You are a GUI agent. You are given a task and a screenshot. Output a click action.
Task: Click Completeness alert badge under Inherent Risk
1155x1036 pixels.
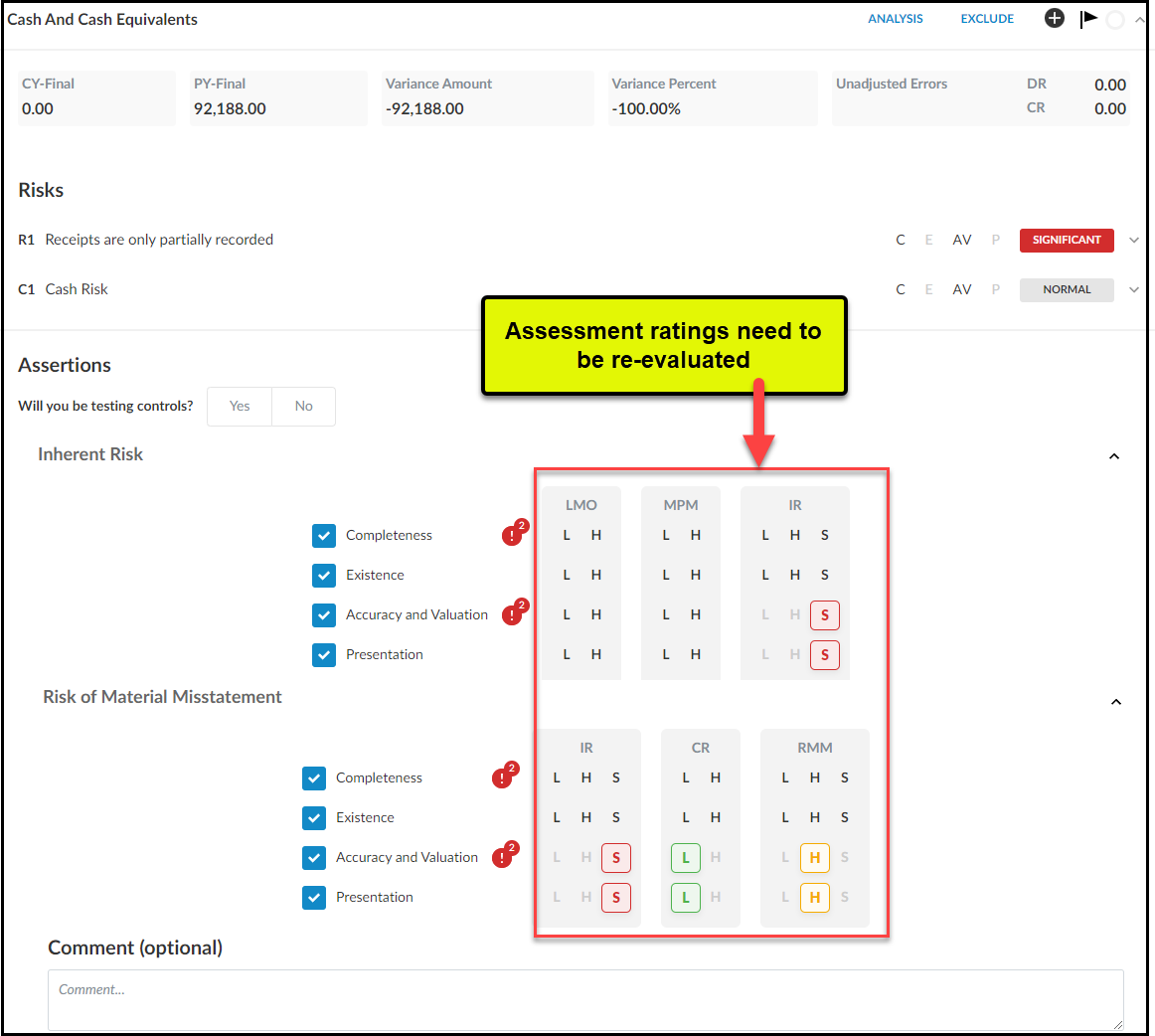click(513, 535)
